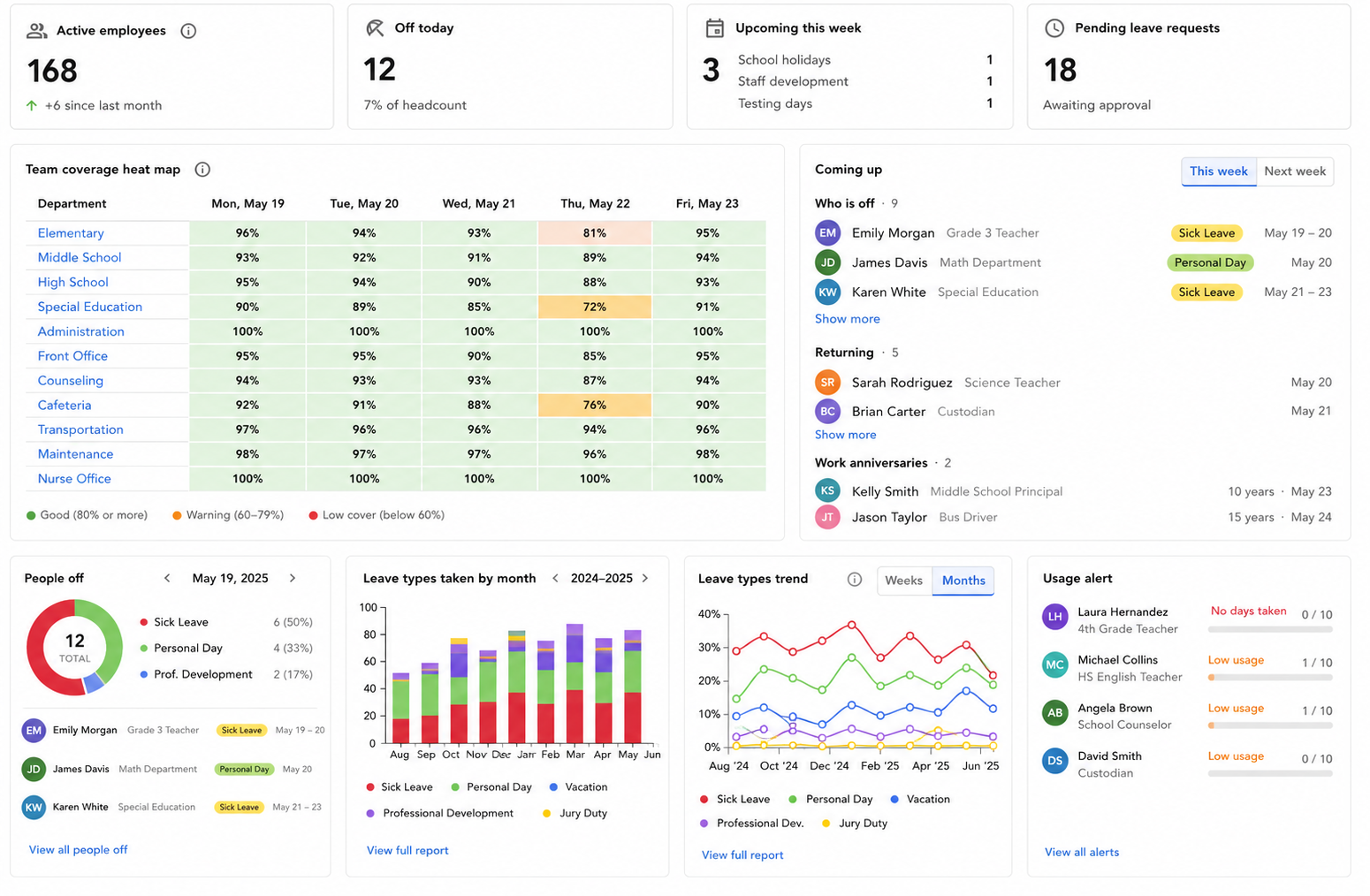Go to next year in Leave types by month
This screenshot has height=896, width=1370.
coord(645,578)
